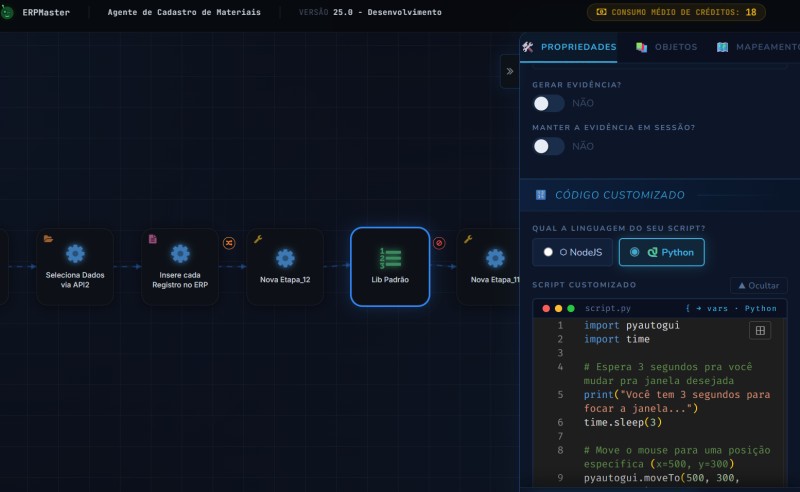Click the Seleciona Dados via API2 gear node

[75, 266]
